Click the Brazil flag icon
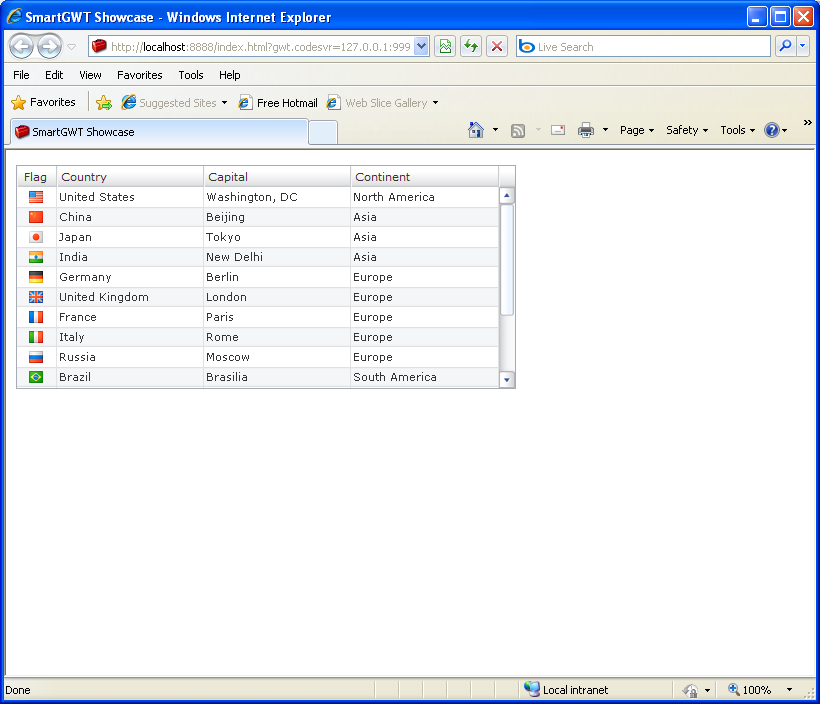The width and height of the screenshot is (820, 704). (36, 377)
